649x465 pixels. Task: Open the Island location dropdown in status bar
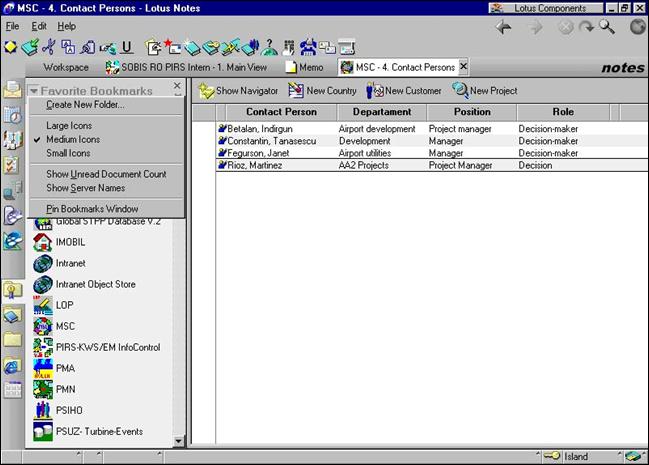point(577,456)
